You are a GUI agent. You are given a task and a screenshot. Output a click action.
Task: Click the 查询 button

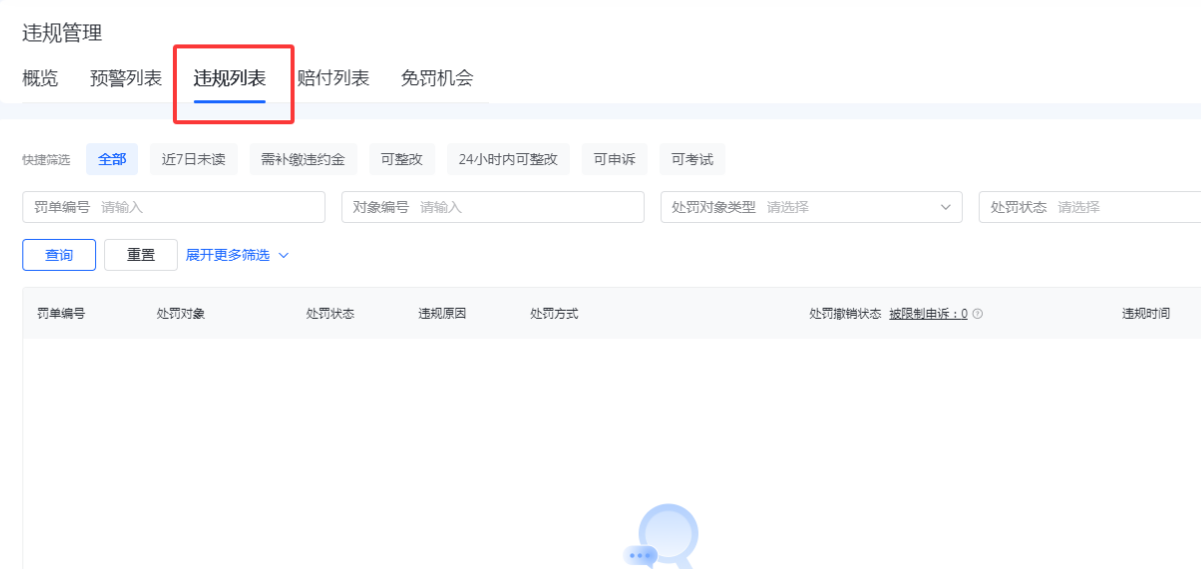click(59, 255)
